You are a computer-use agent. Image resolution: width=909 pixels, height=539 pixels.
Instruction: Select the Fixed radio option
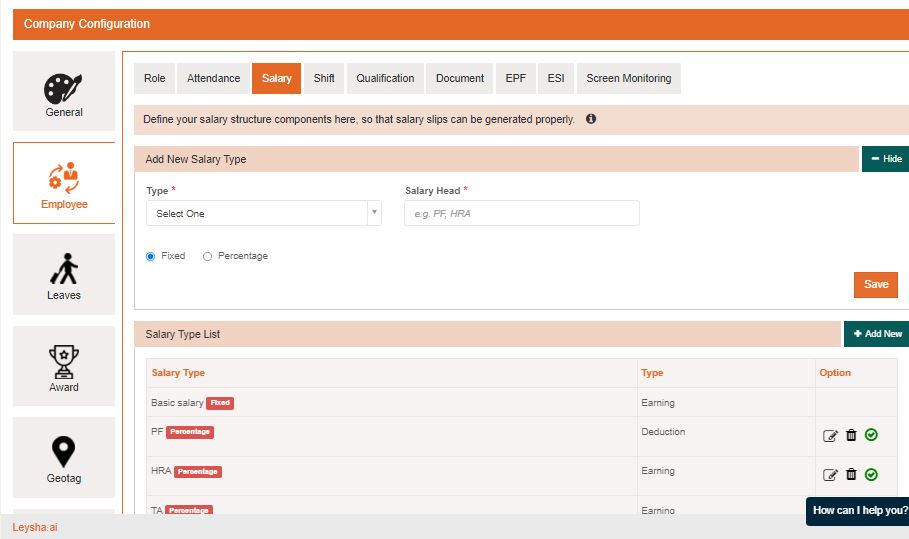pyautogui.click(x=151, y=256)
